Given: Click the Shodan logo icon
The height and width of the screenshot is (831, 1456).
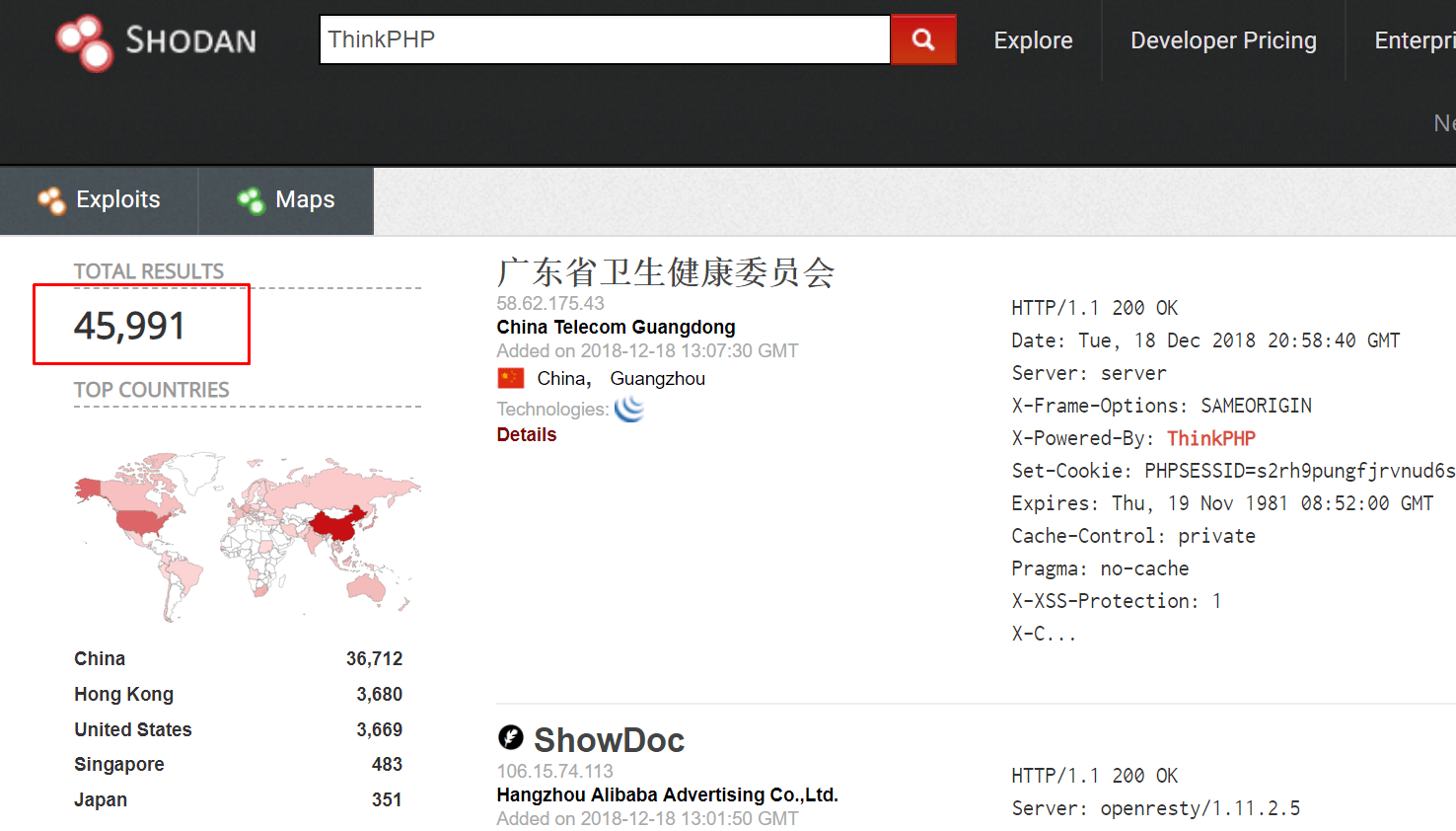Looking at the screenshot, I should tap(85, 41).
